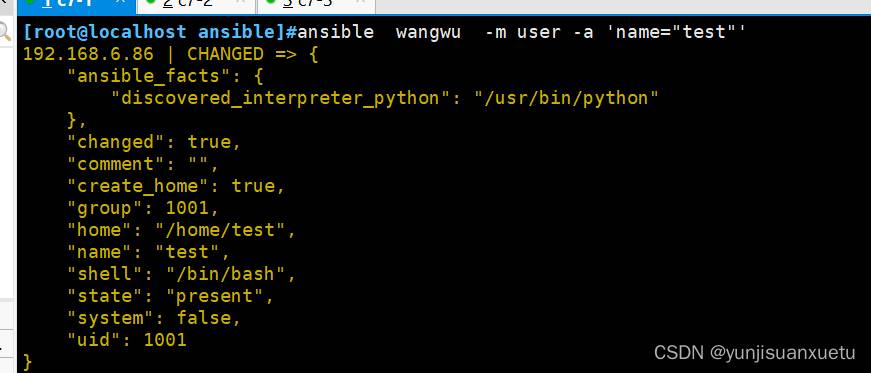871x373 pixels.
Task: Close the c7-2 session tab
Action: click(241, 3)
